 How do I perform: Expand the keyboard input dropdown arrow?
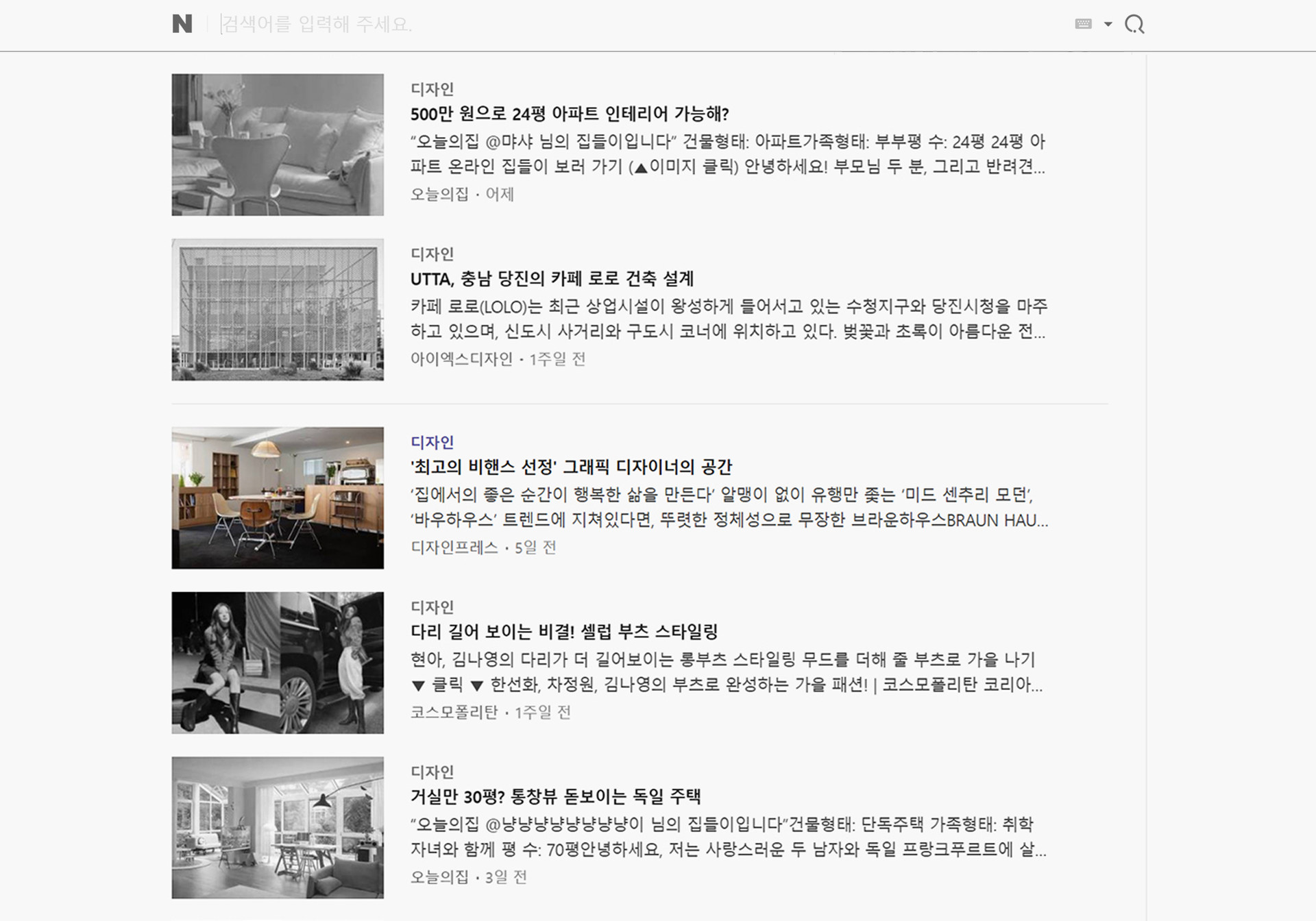click(x=1108, y=24)
